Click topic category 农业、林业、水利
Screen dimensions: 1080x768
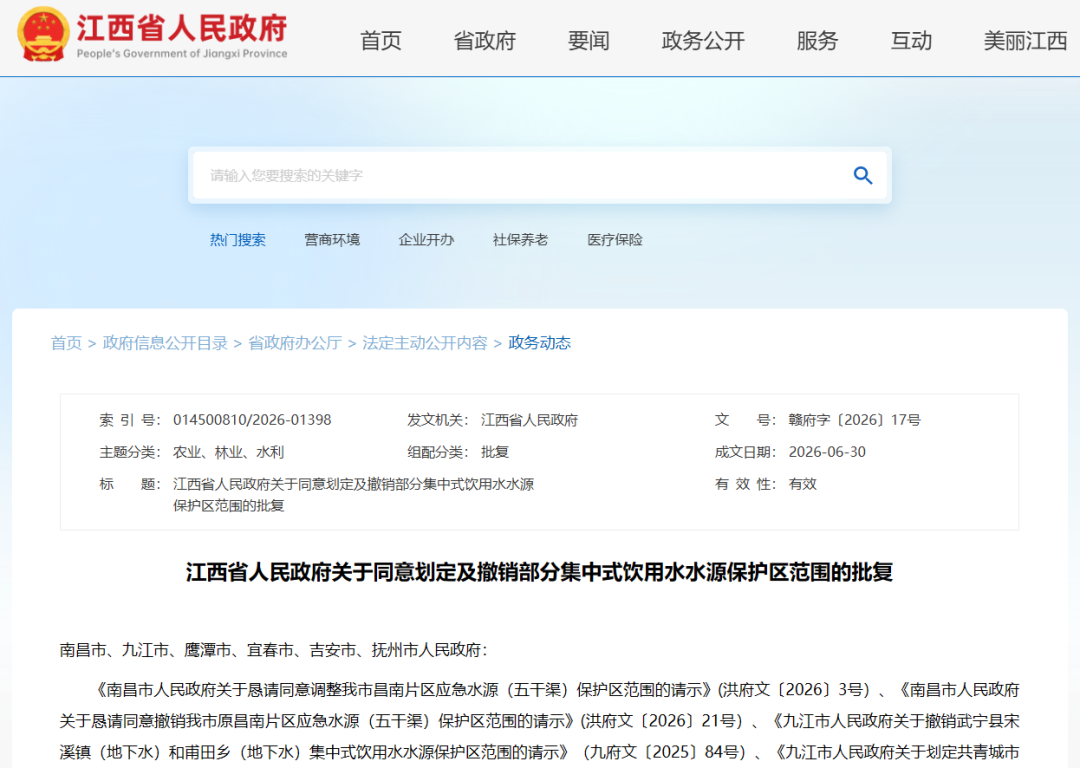(228, 453)
